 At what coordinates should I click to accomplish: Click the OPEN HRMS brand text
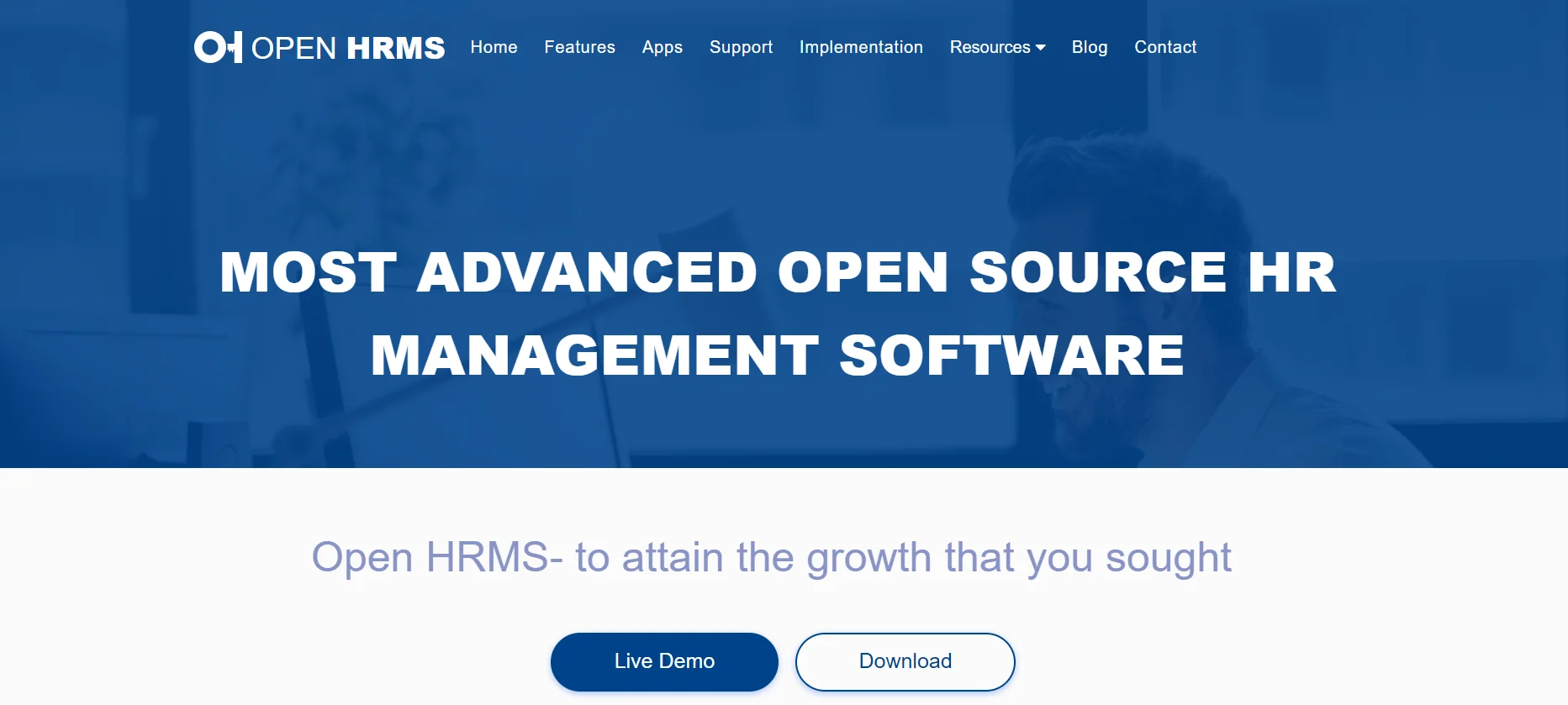348,48
